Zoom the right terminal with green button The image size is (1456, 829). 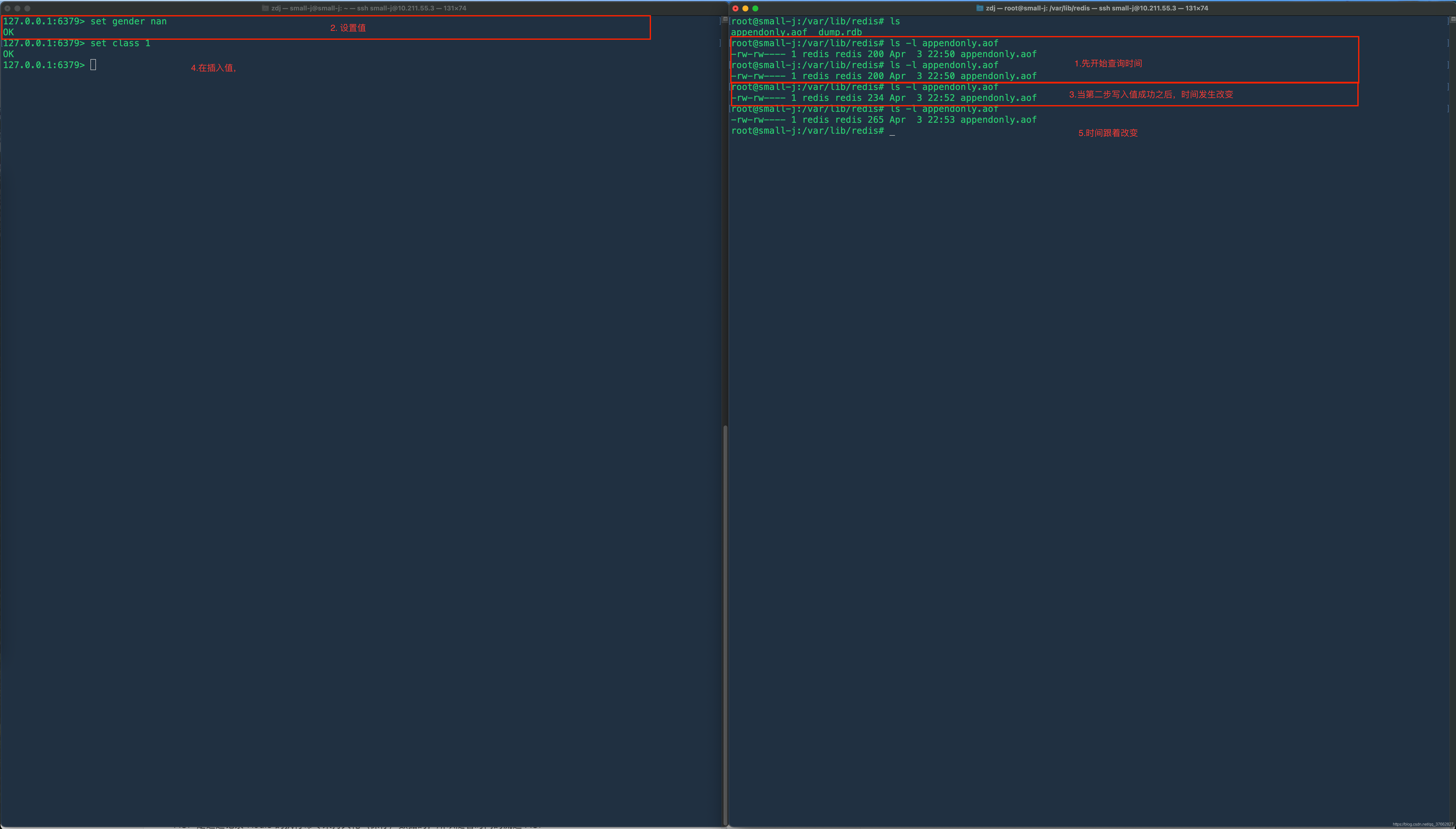[755, 8]
